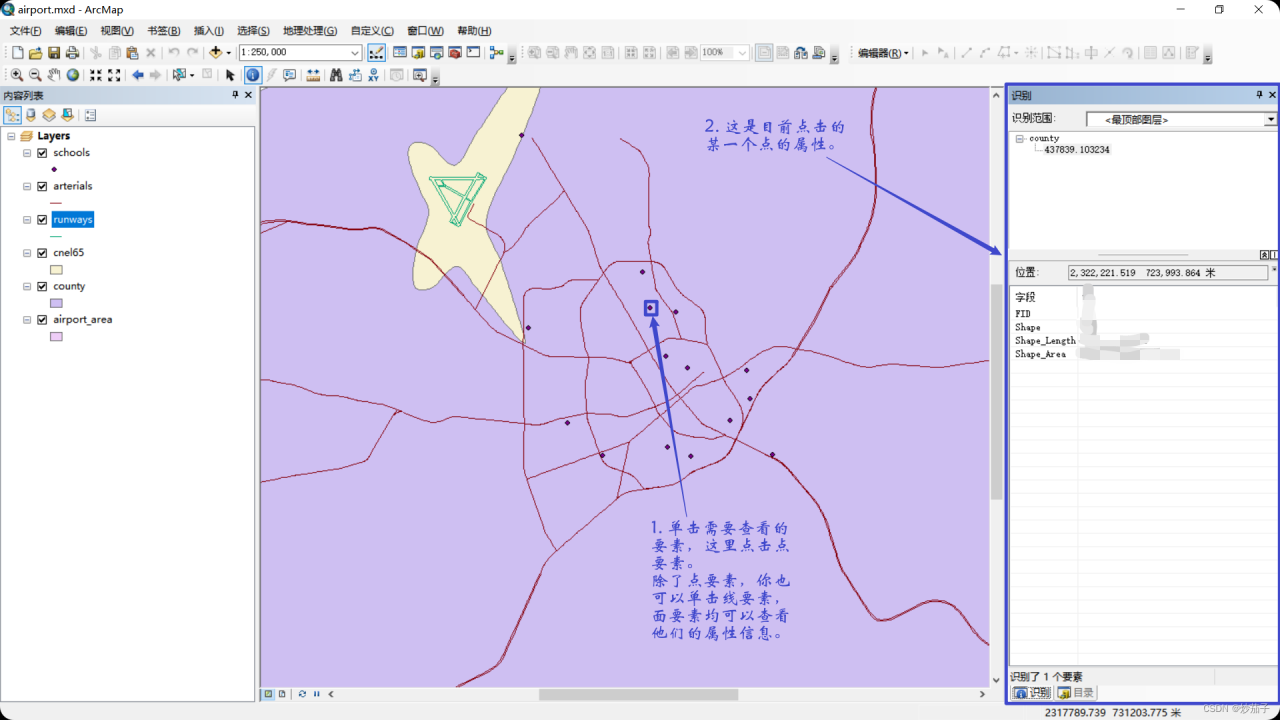Switch to List By Source view
The height and width of the screenshot is (720, 1280).
pyautogui.click(x=31, y=115)
